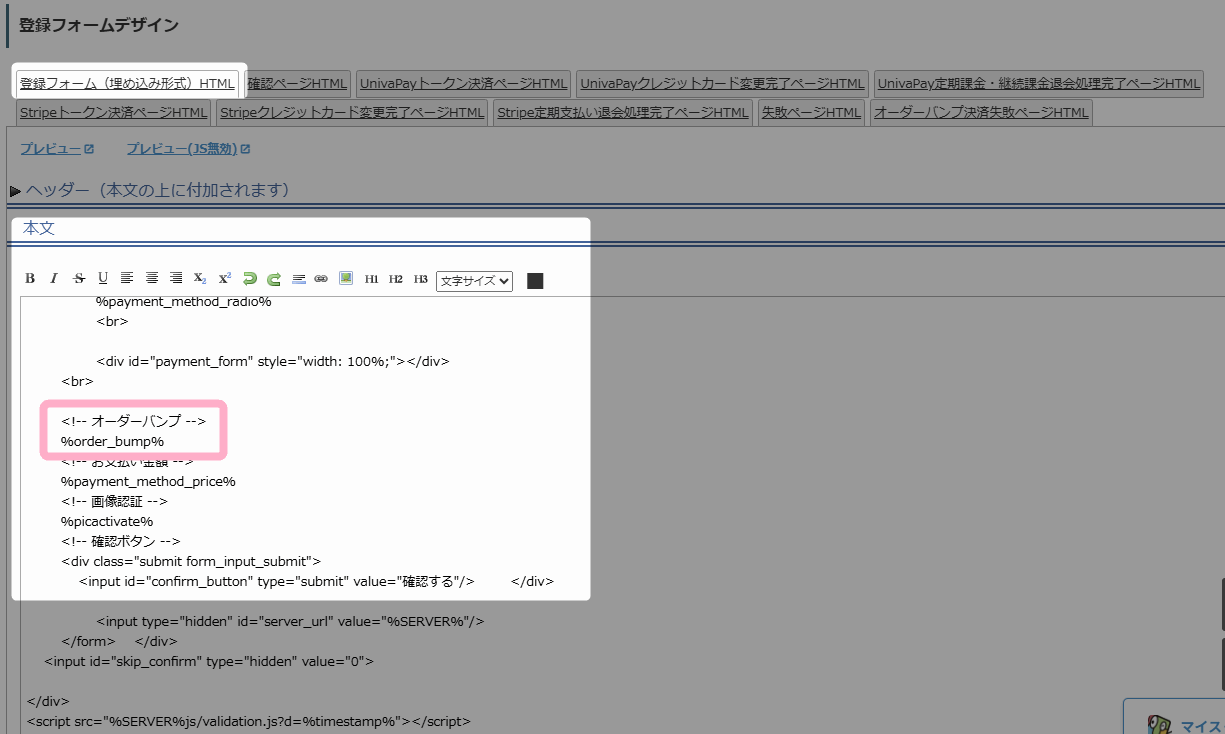This screenshot has height=734, width=1225.
Task: Switch to the 失敗ページHTML tab
Action: tap(810, 112)
